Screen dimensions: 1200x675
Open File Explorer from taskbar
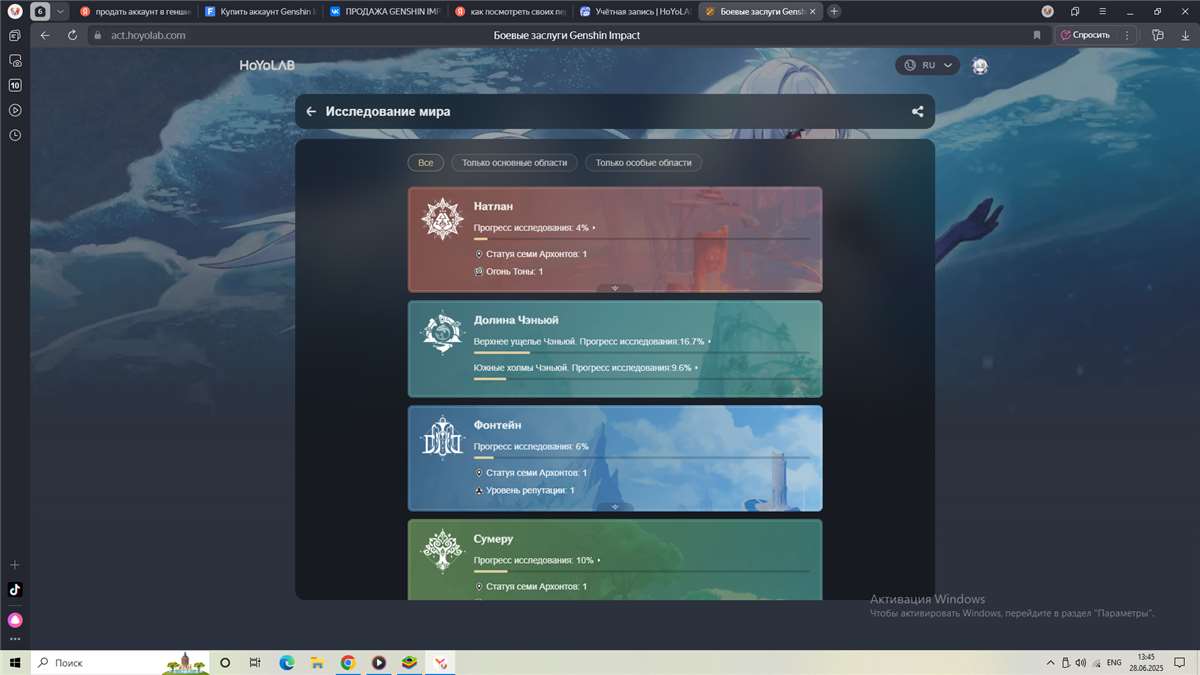(317, 663)
